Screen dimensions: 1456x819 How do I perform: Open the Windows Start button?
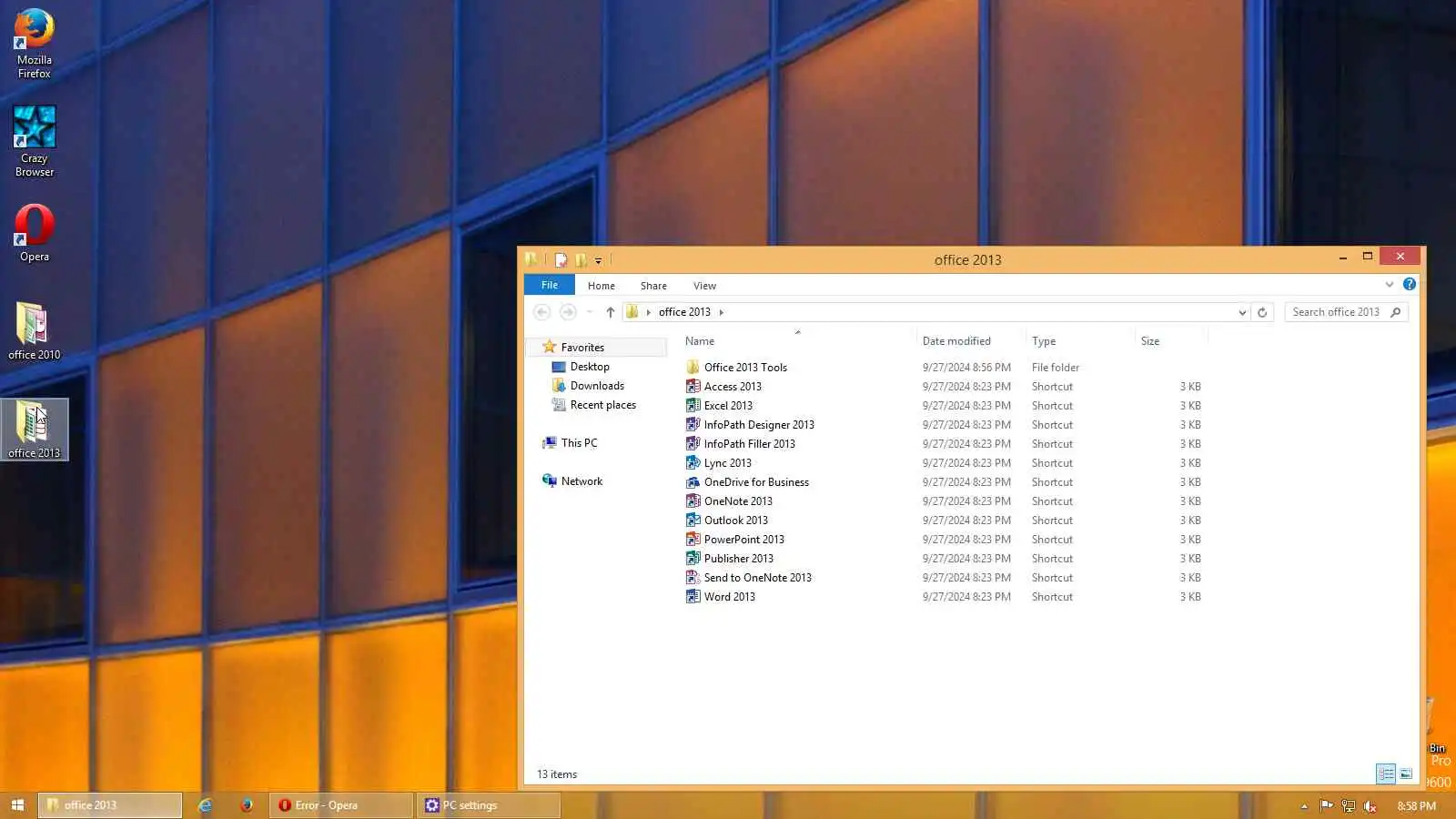coord(17,805)
